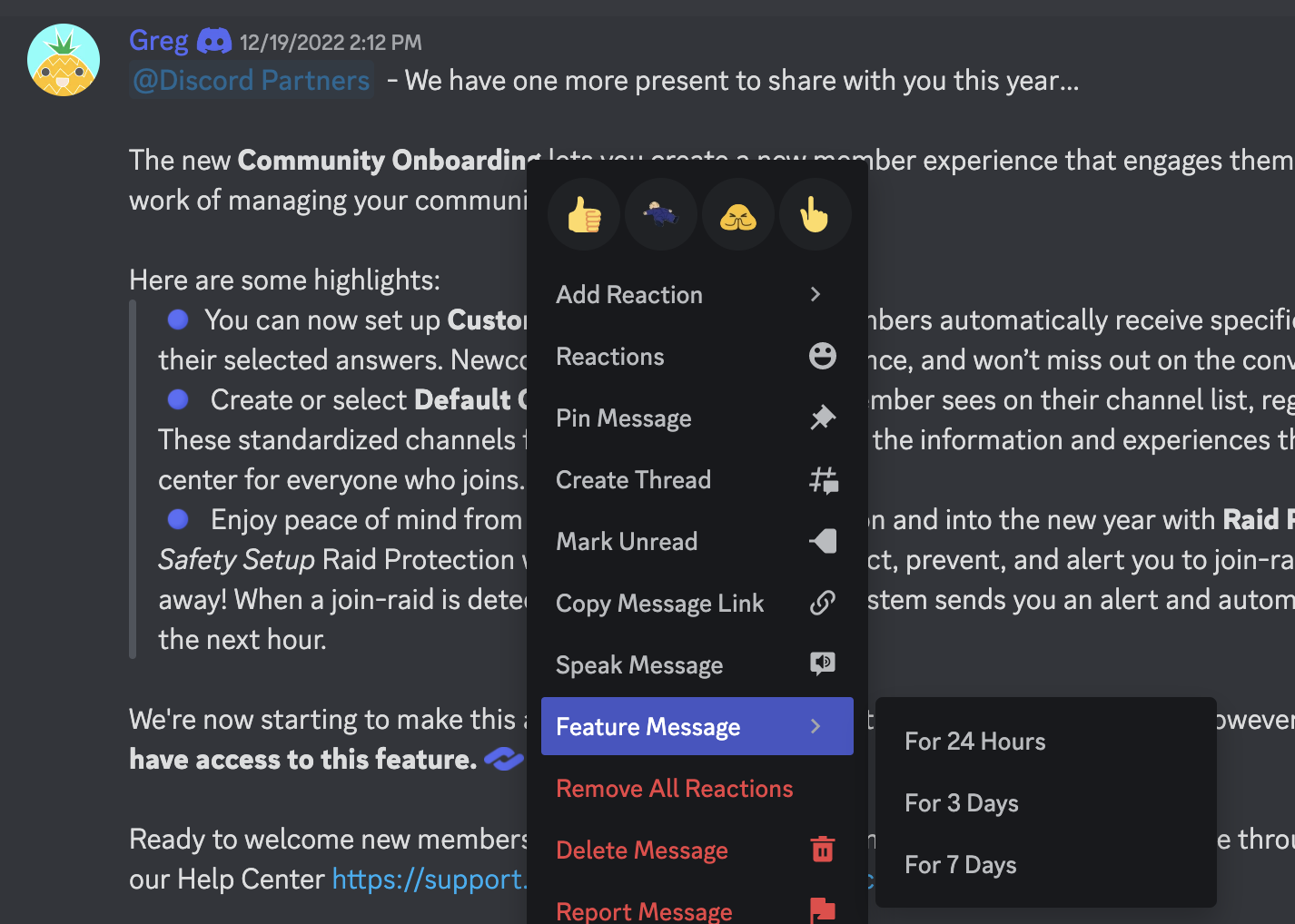React with the folded hands emoji
This screenshot has height=924, width=1295.
pyautogui.click(x=737, y=215)
